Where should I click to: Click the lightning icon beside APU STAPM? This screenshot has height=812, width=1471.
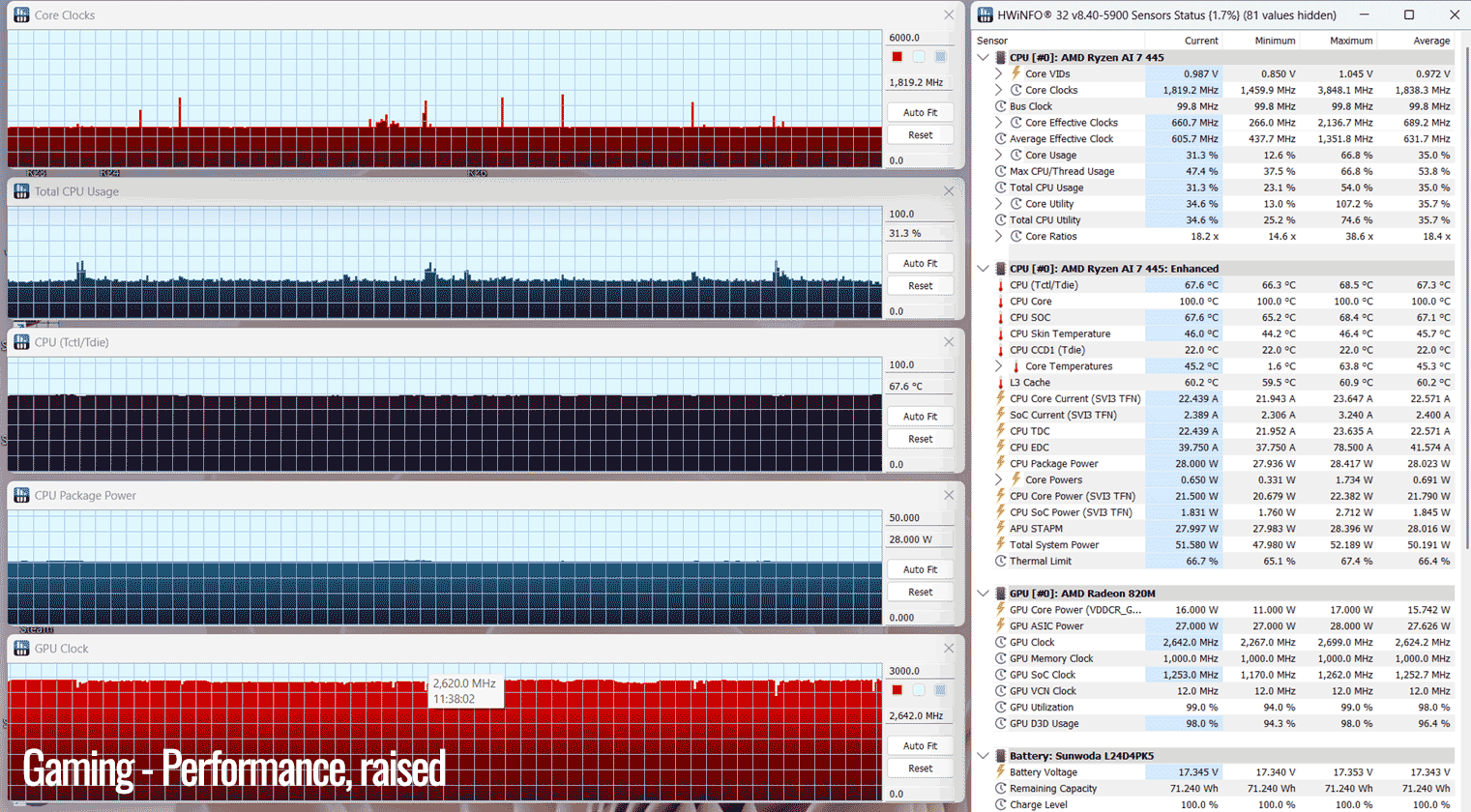[x=1001, y=529]
